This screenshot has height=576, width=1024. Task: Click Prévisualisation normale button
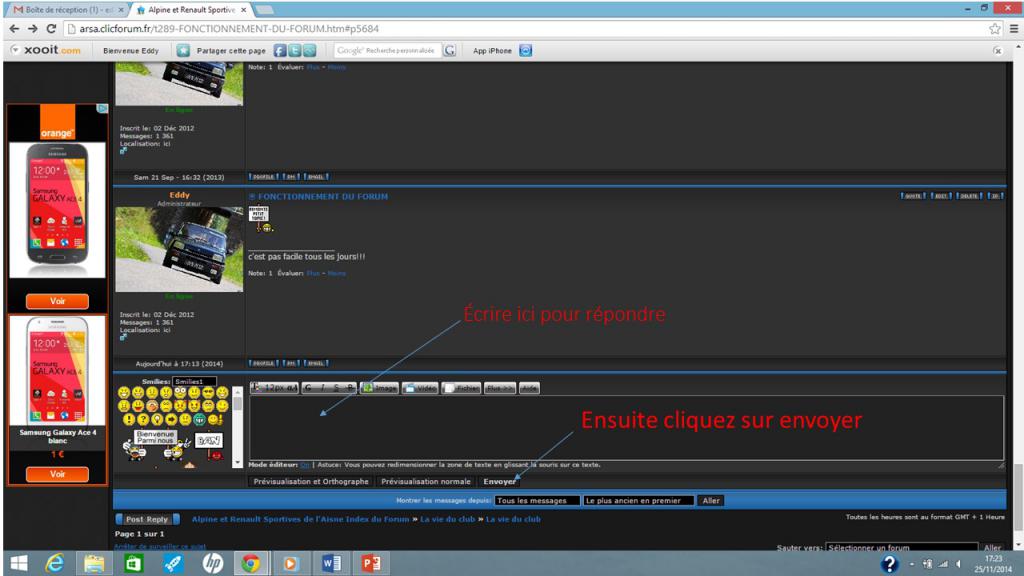click(426, 481)
